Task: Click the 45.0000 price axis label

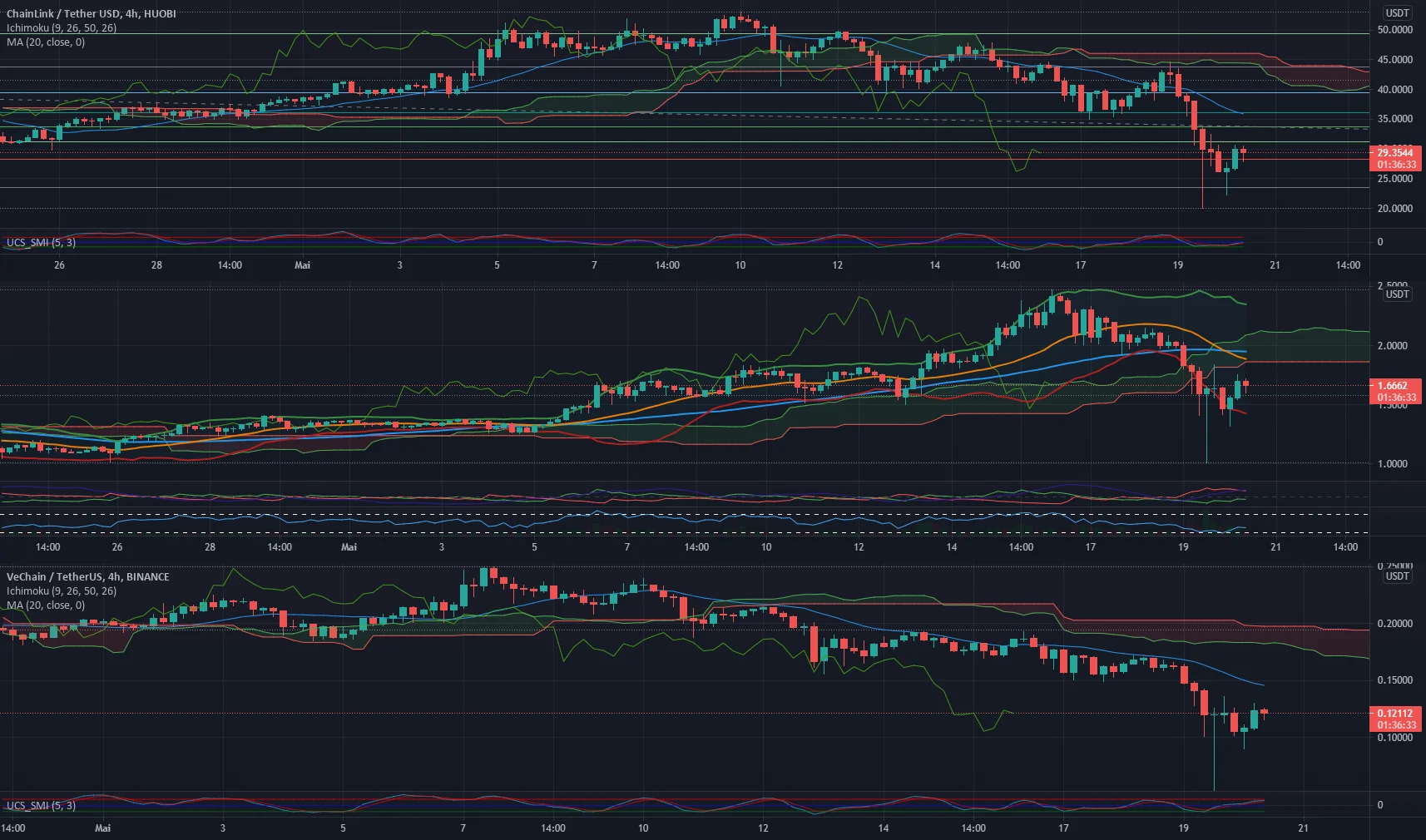Action: 1395,60
